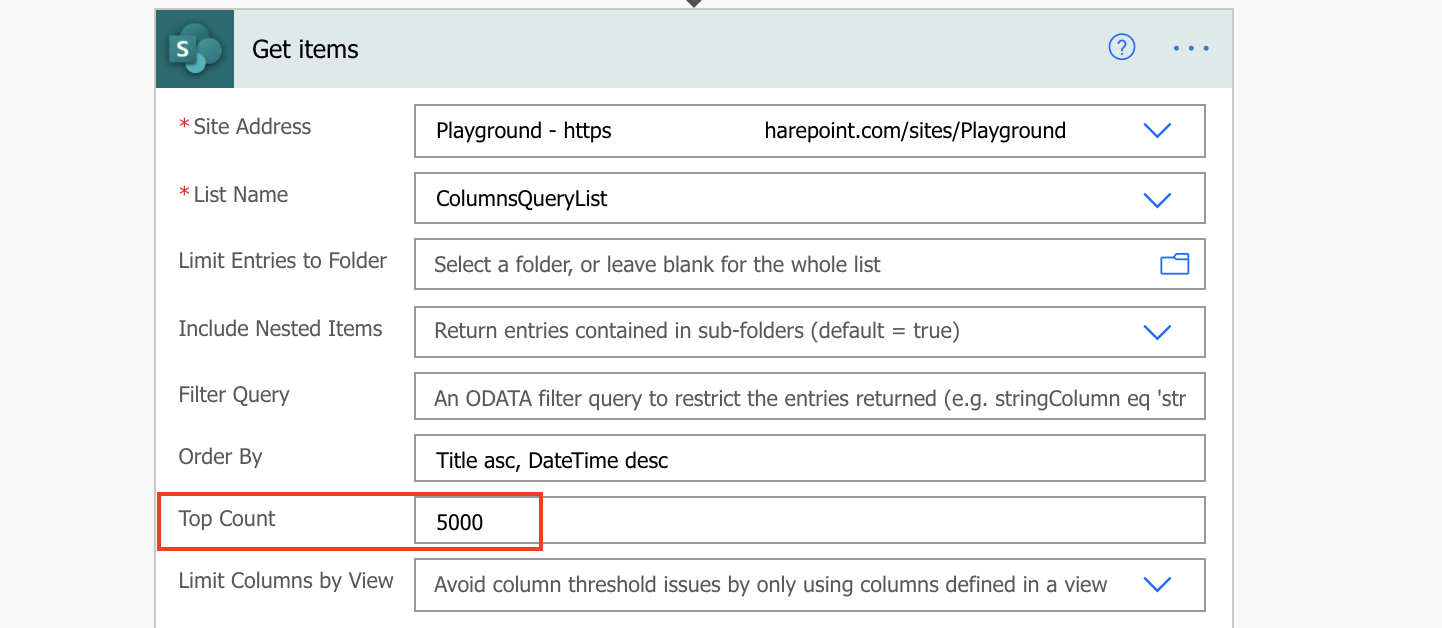
Task: Expand the List Name dropdown arrow
Action: point(1157,199)
